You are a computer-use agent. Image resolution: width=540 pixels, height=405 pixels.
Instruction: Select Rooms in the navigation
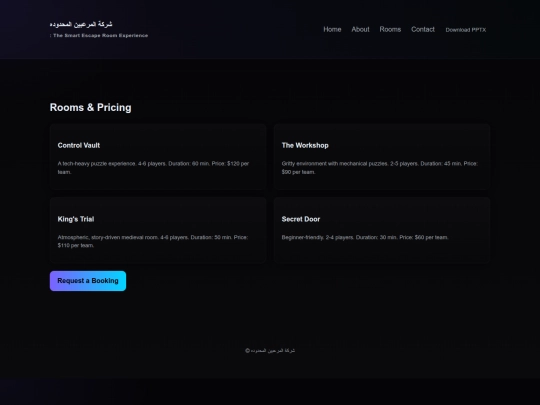coord(390,30)
